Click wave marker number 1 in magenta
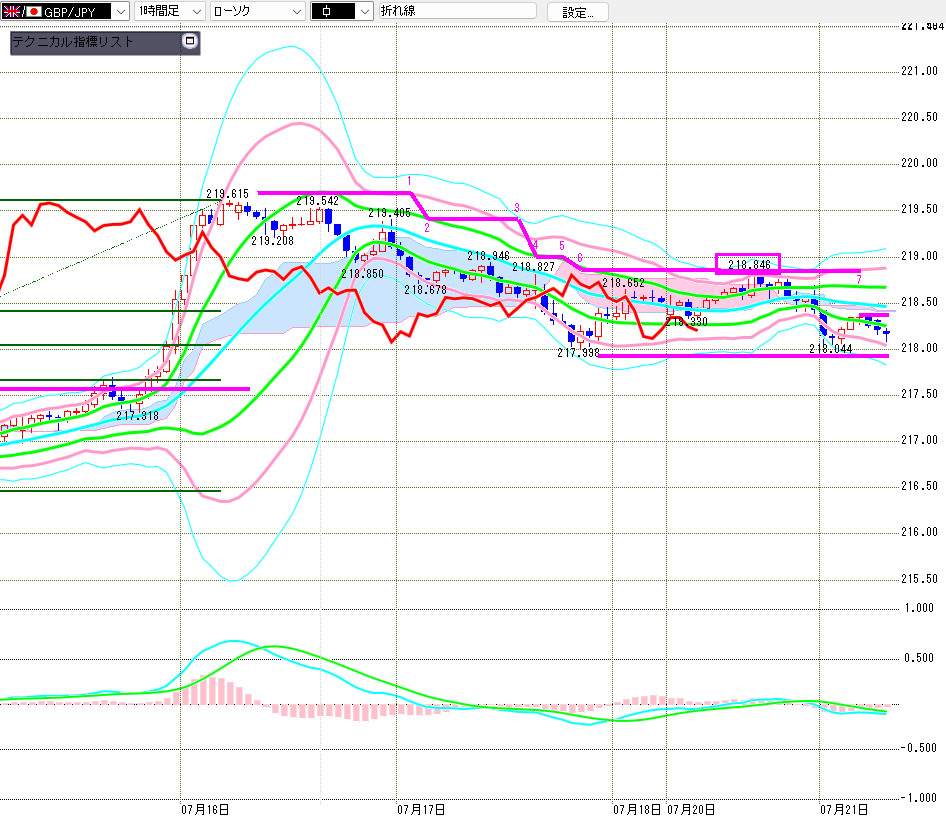The image size is (946, 820). coord(409,180)
